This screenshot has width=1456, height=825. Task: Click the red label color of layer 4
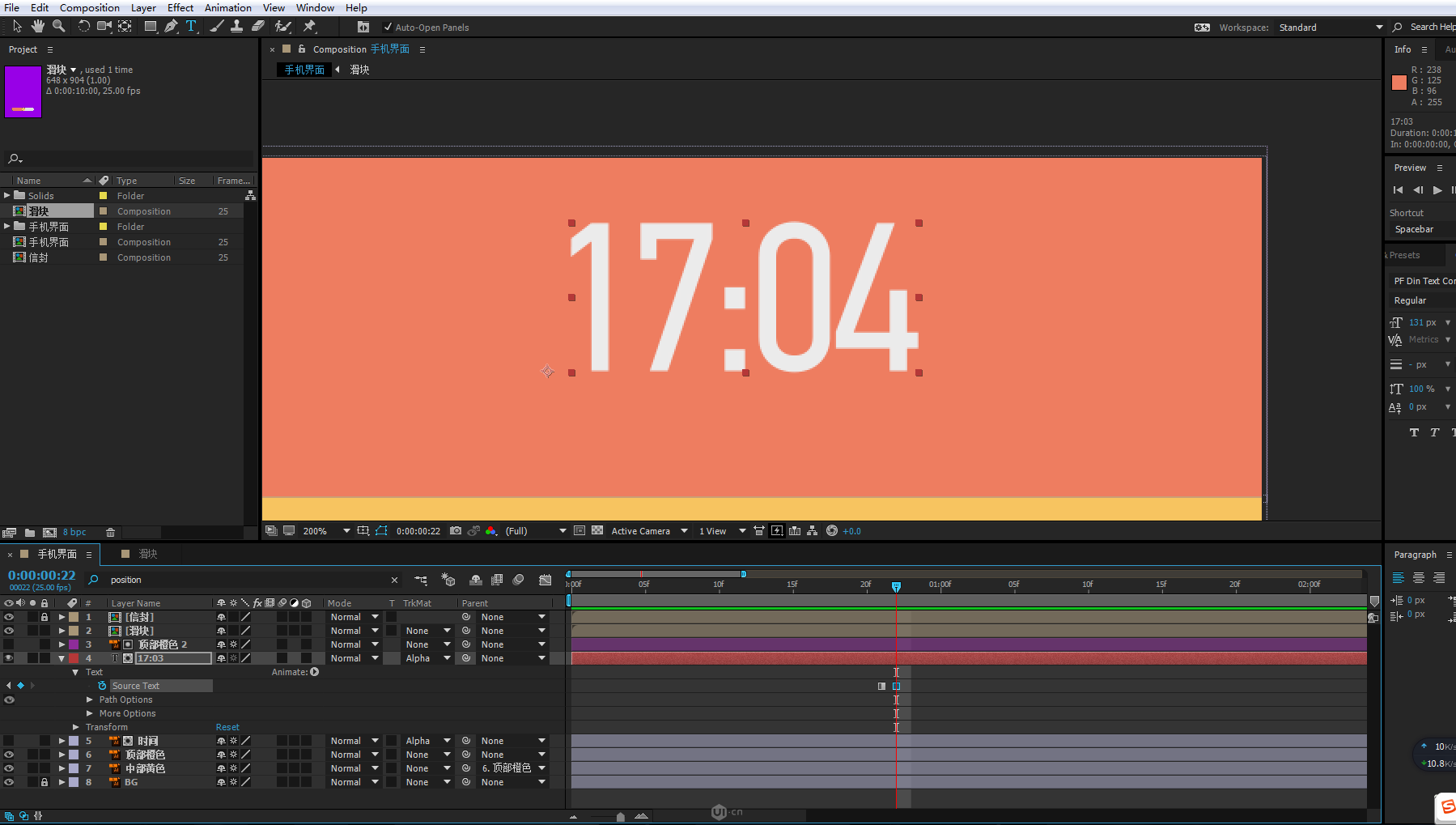point(74,658)
